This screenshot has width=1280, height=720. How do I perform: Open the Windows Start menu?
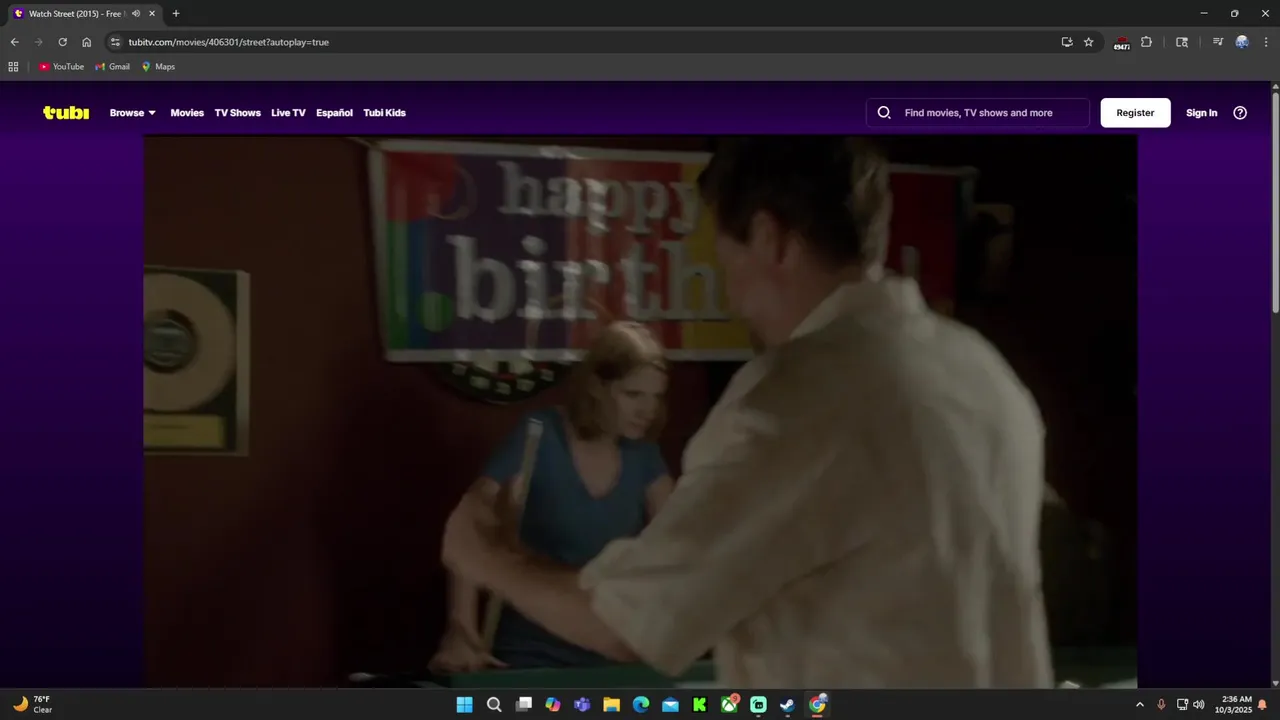(x=464, y=705)
